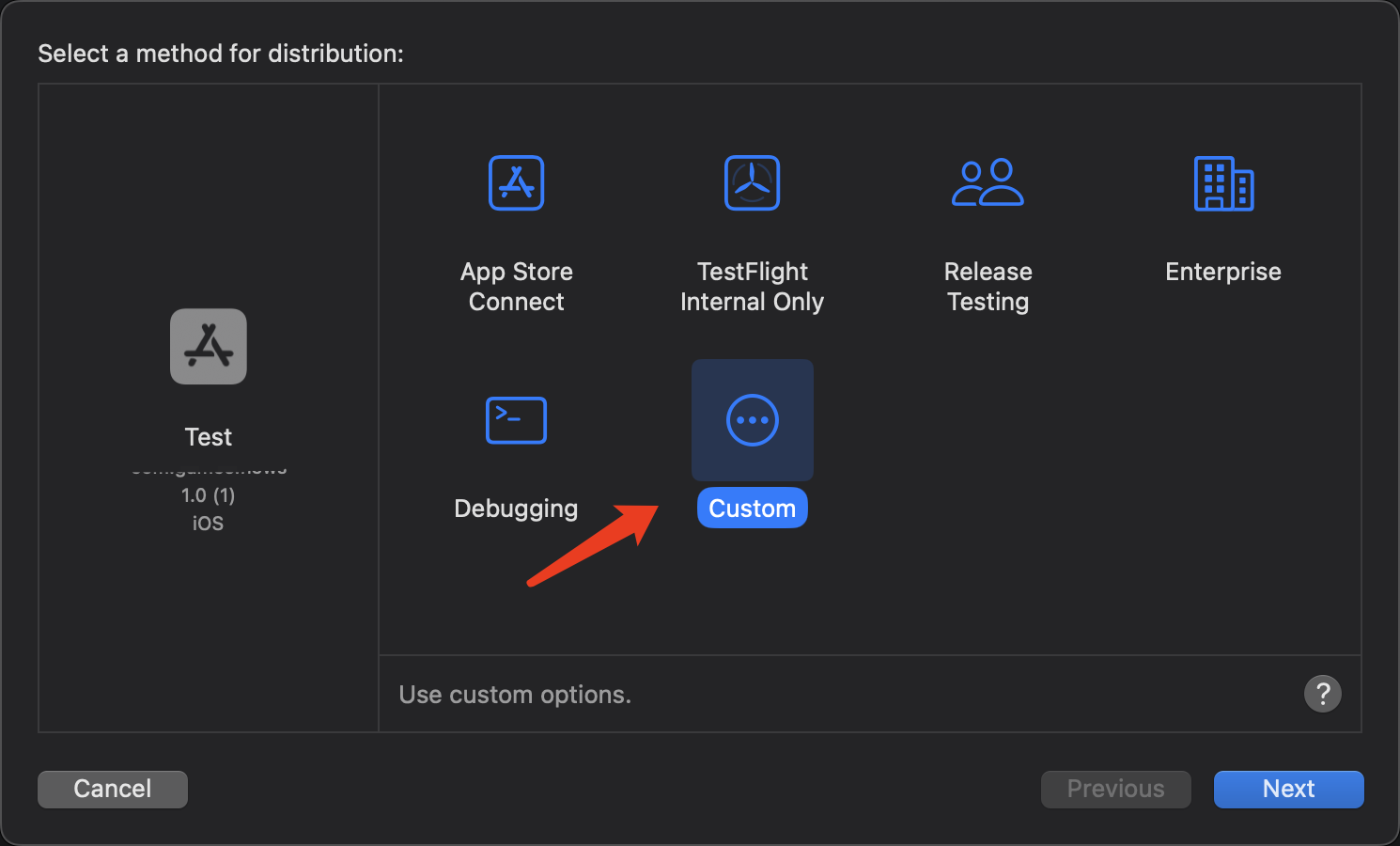1400x846 pixels.
Task: Select the Enterprise building icon
Action: pos(1223,183)
